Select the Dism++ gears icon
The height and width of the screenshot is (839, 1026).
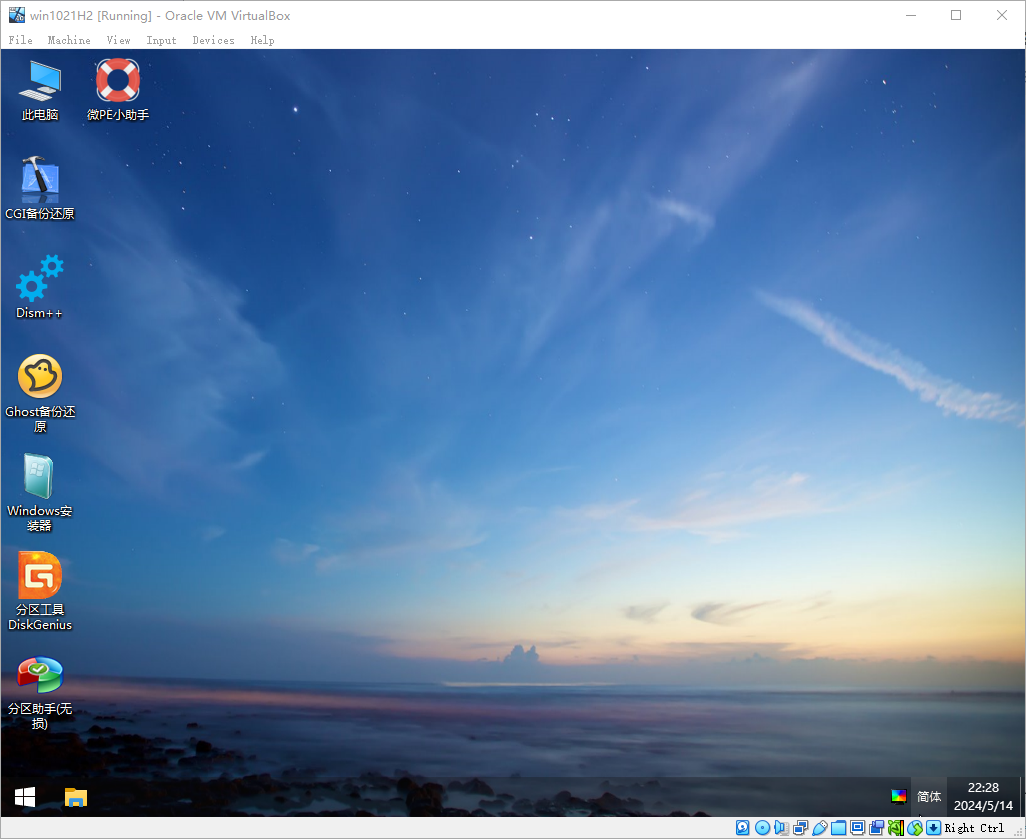40,287
